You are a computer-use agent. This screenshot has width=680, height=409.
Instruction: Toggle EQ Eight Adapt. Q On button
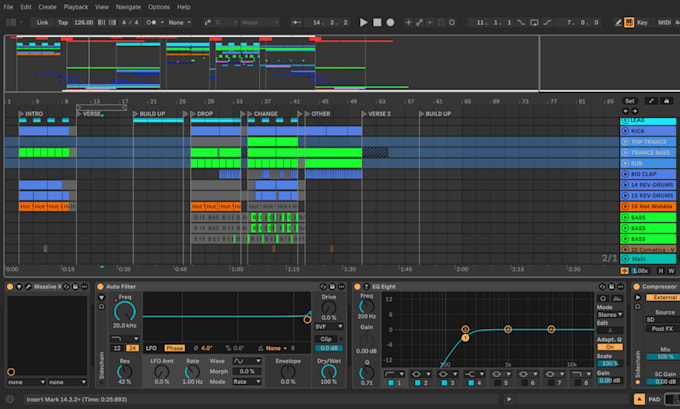(x=610, y=347)
